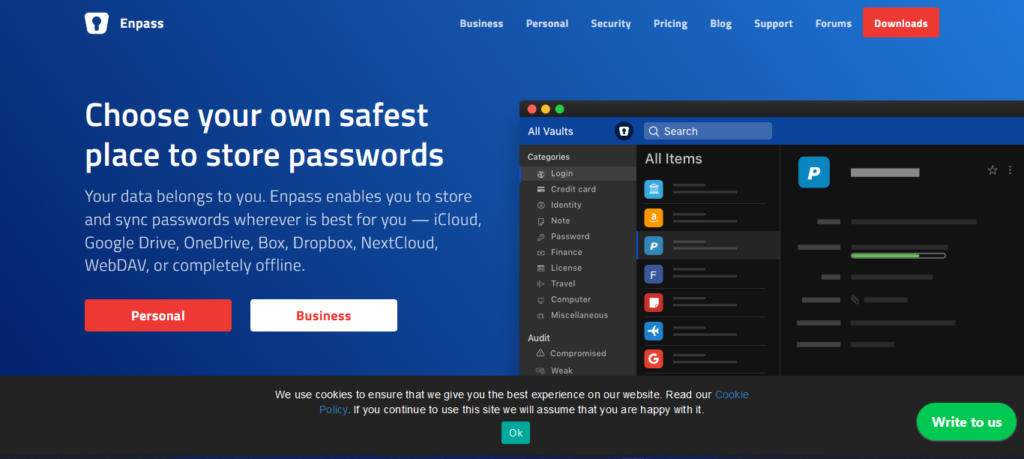Screen dimensions: 1024x459
Task: Click the Compromised audit label
Action: [x=578, y=353]
